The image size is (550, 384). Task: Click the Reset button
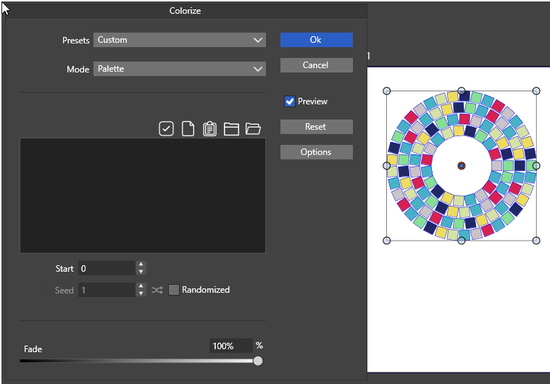pyautogui.click(x=316, y=127)
